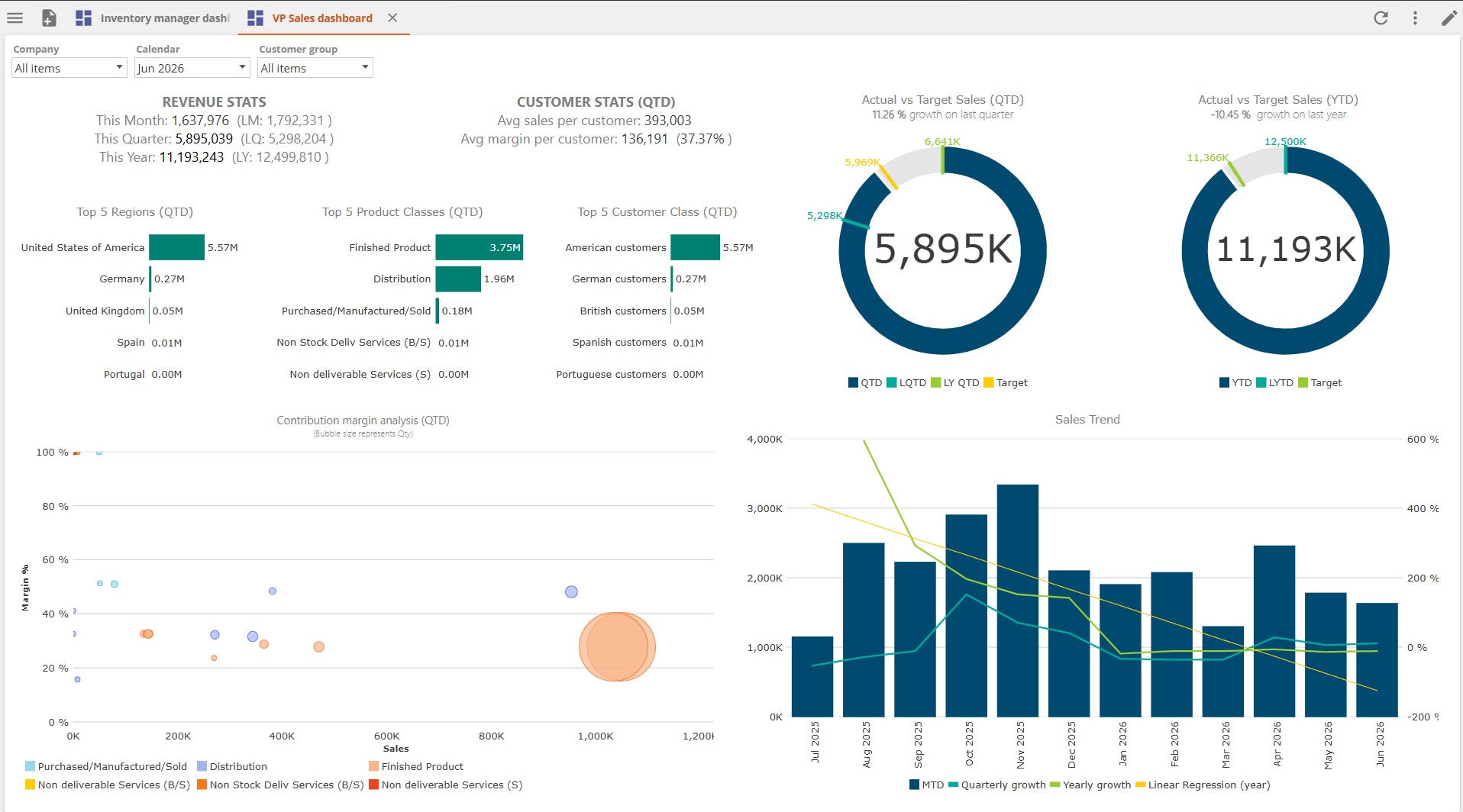Click the 12,500K target label on YTD donut
Image resolution: width=1463 pixels, height=812 pixels.
(x=1285, y=141)
